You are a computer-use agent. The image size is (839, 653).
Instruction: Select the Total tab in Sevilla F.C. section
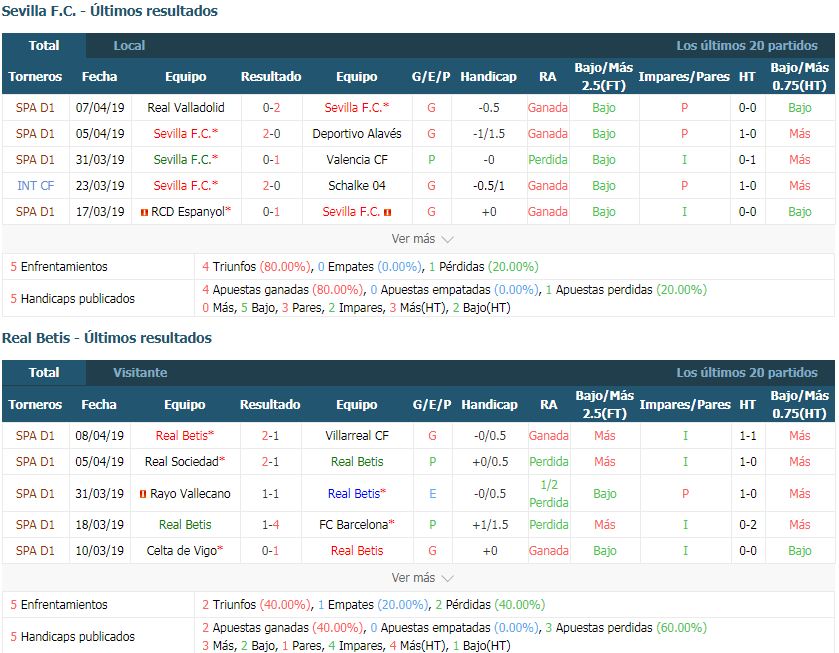(44, 45)
